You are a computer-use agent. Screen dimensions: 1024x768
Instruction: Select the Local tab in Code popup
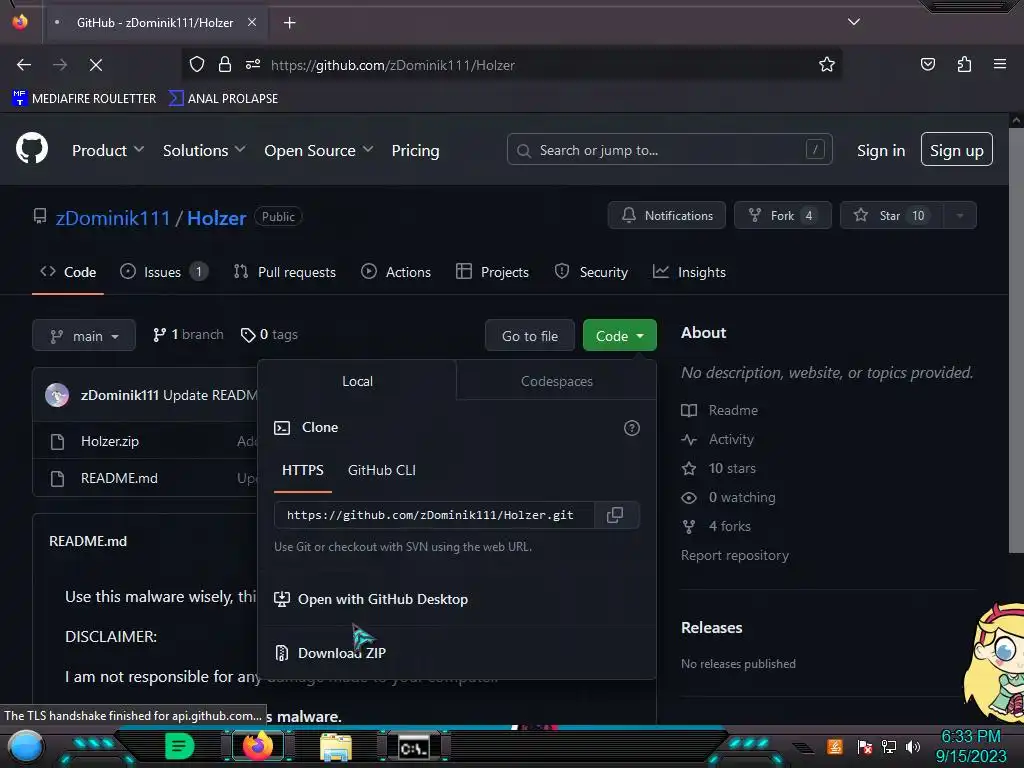pos(357,381)
